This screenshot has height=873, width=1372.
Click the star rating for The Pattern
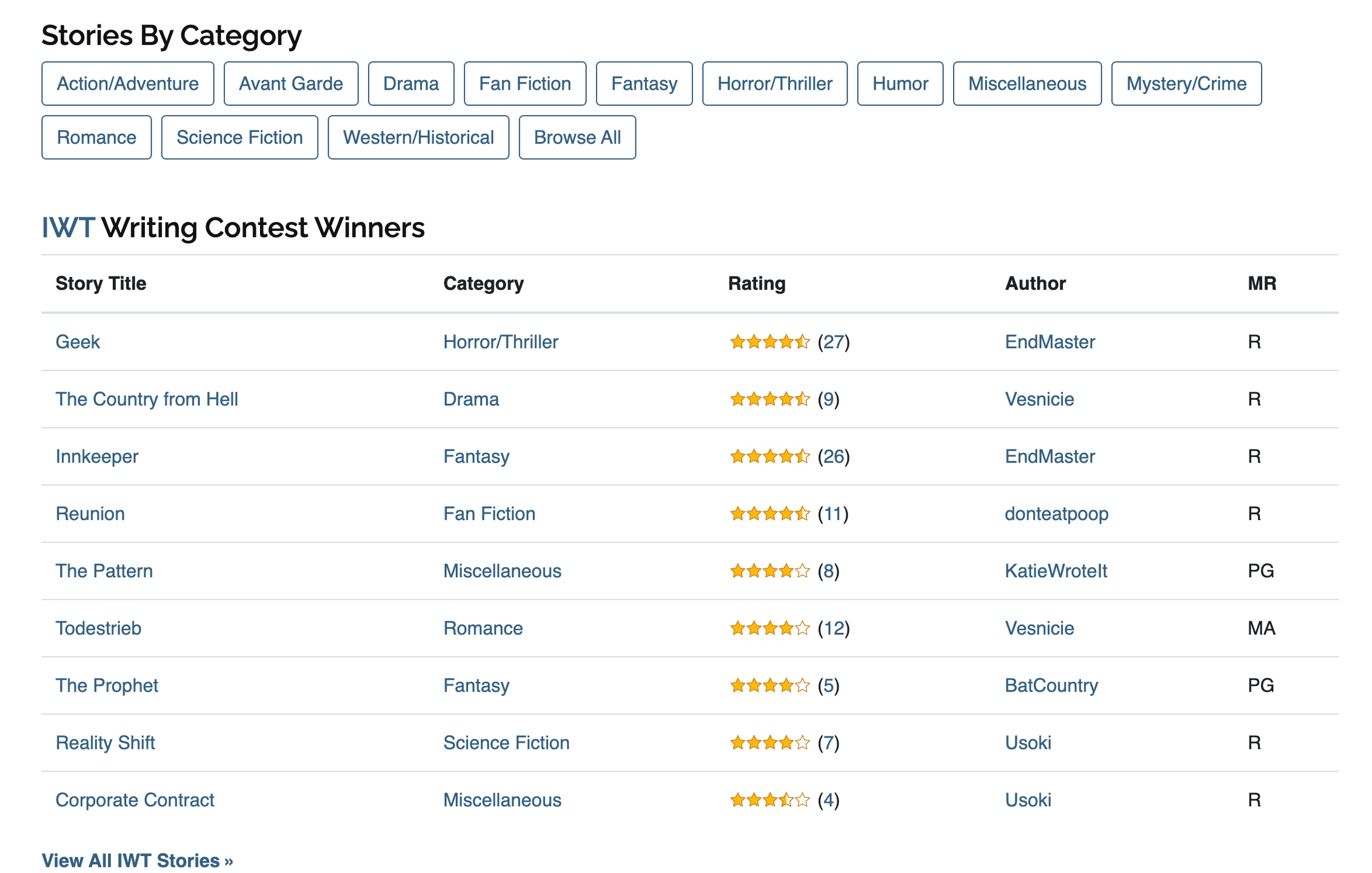click(769, 571)
